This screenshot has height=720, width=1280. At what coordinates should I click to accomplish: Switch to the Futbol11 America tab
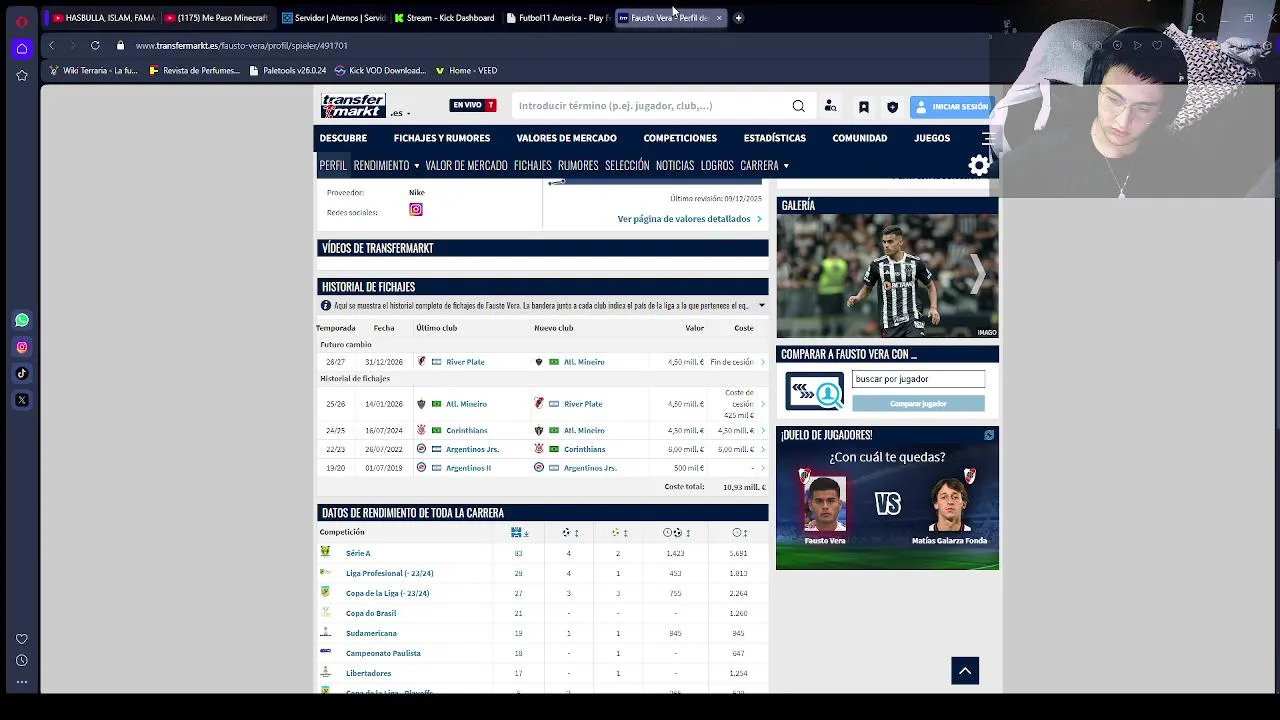pyautogui.click(x=559, y=18)
